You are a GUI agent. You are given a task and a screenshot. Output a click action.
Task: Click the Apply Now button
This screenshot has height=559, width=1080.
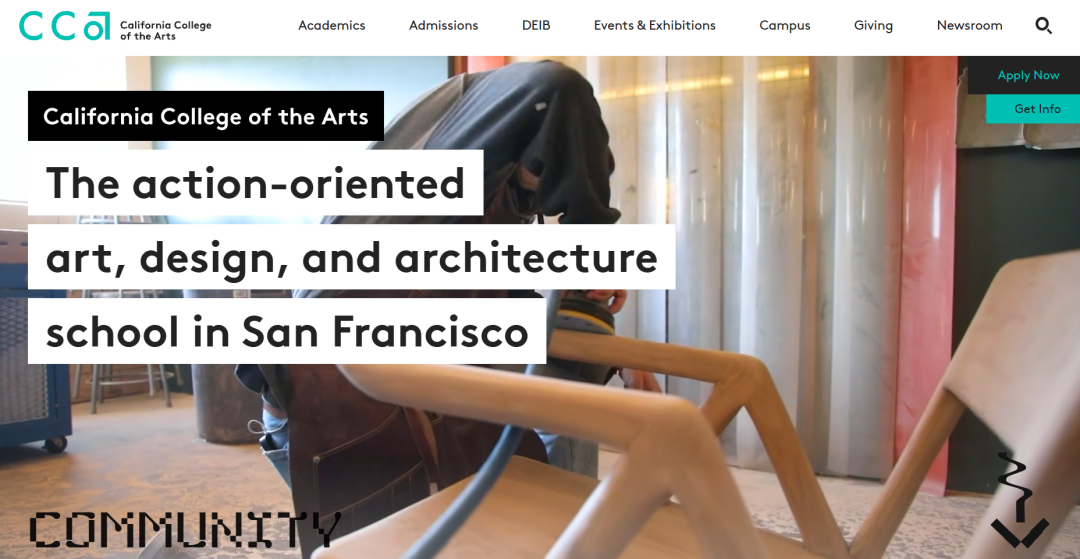point(1028,75)
